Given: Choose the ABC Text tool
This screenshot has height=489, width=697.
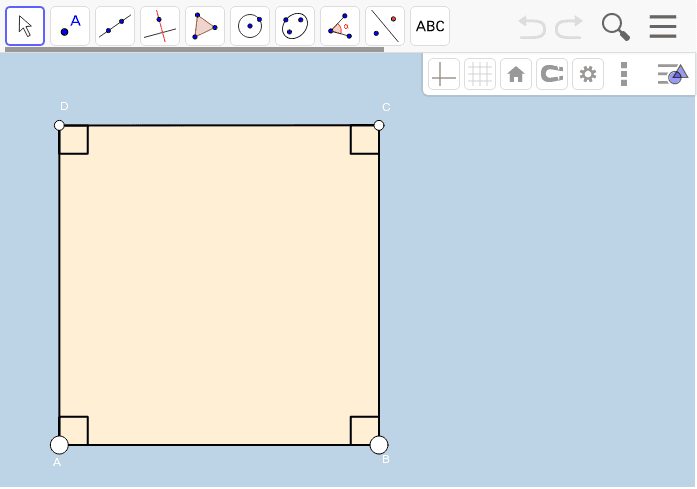Looking at the screenshot, I should tap(430, 26).
